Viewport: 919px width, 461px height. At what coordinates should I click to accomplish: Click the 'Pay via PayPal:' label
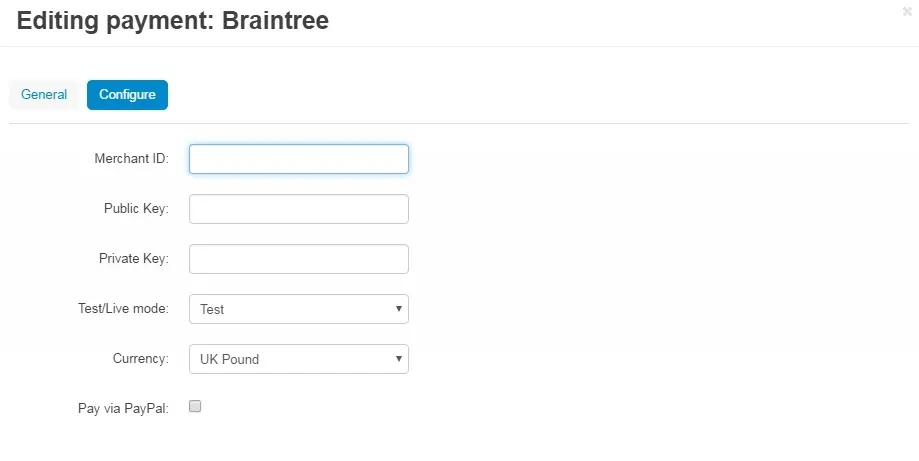point(123,408)
